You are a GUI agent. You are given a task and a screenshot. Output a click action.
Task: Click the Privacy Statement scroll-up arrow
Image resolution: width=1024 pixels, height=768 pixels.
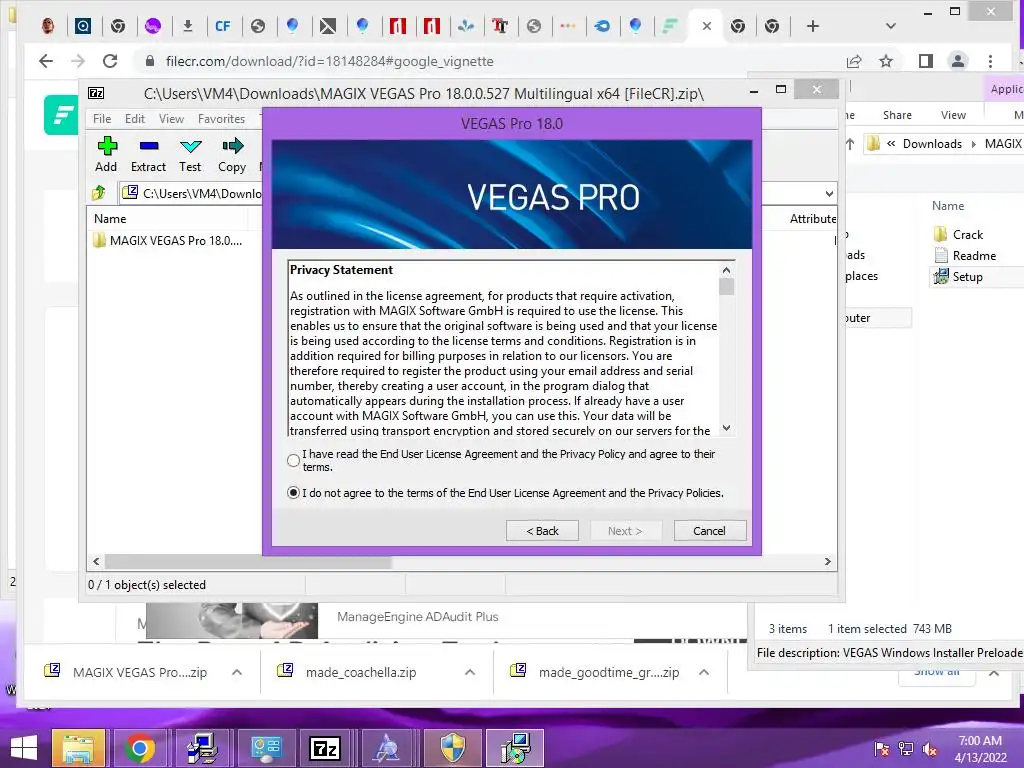[726, 270]
